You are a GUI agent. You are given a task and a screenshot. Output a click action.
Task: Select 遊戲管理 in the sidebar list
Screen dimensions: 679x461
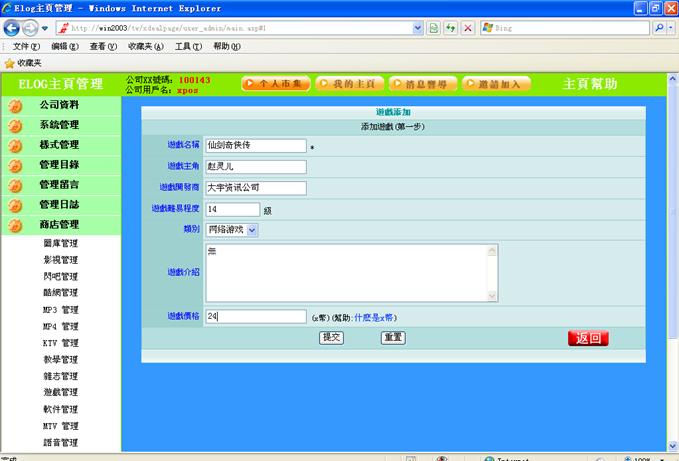pyautogui.click(x=60, y=393)
